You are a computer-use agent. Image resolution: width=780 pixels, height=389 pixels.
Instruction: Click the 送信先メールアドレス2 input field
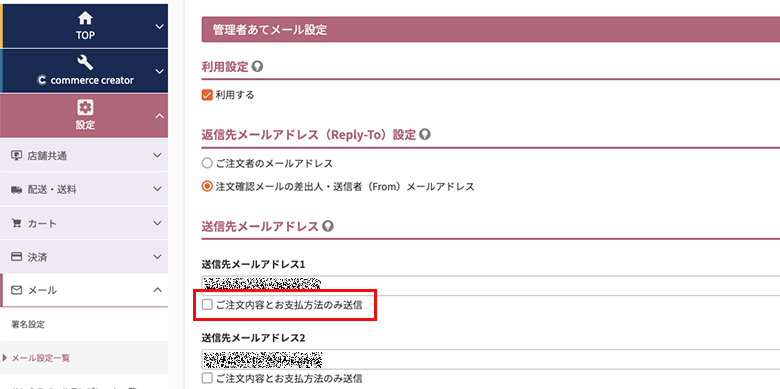(490, 359)
